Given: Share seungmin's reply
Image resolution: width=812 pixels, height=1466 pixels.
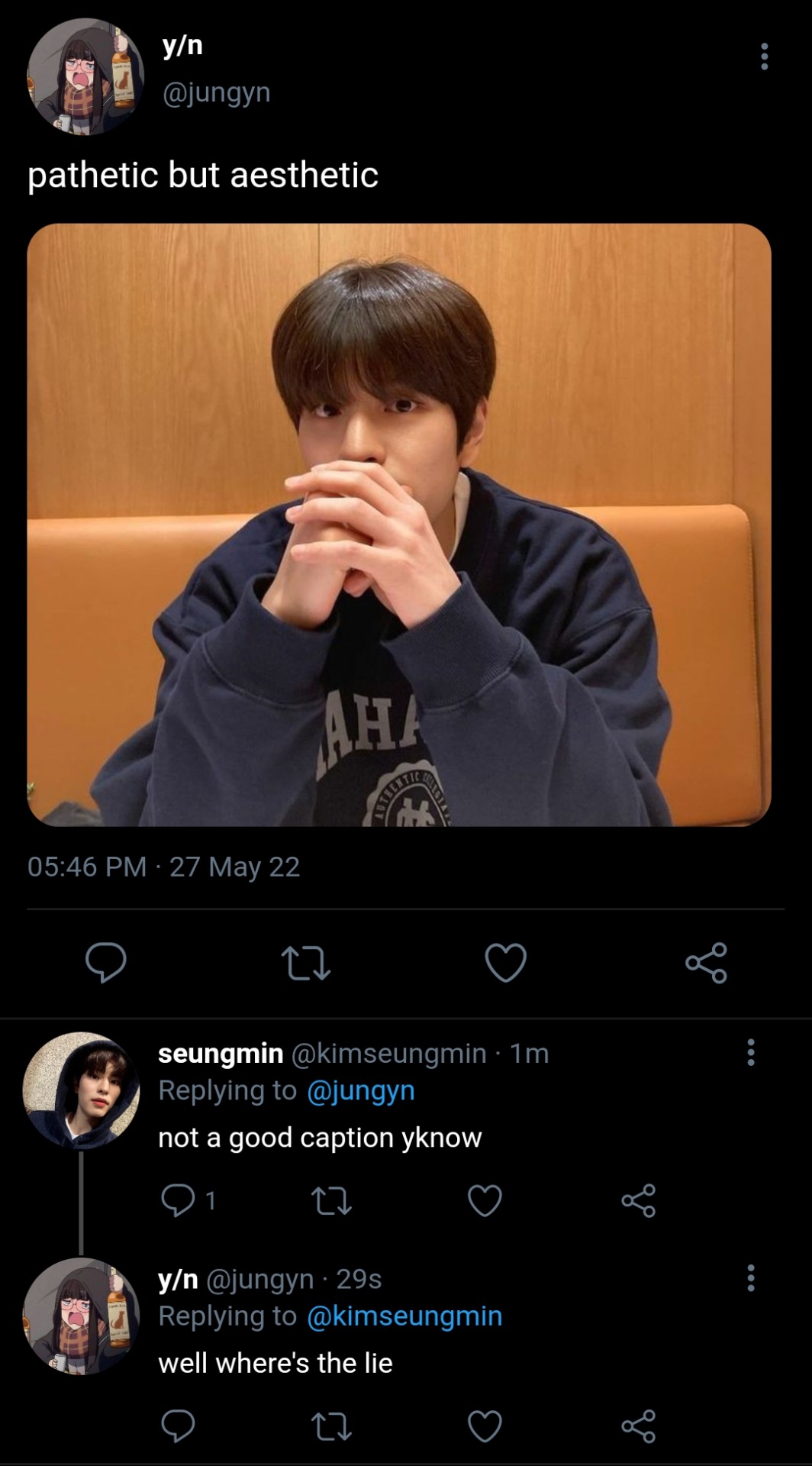Looking at the screenshot, I should click(639, 1200).
